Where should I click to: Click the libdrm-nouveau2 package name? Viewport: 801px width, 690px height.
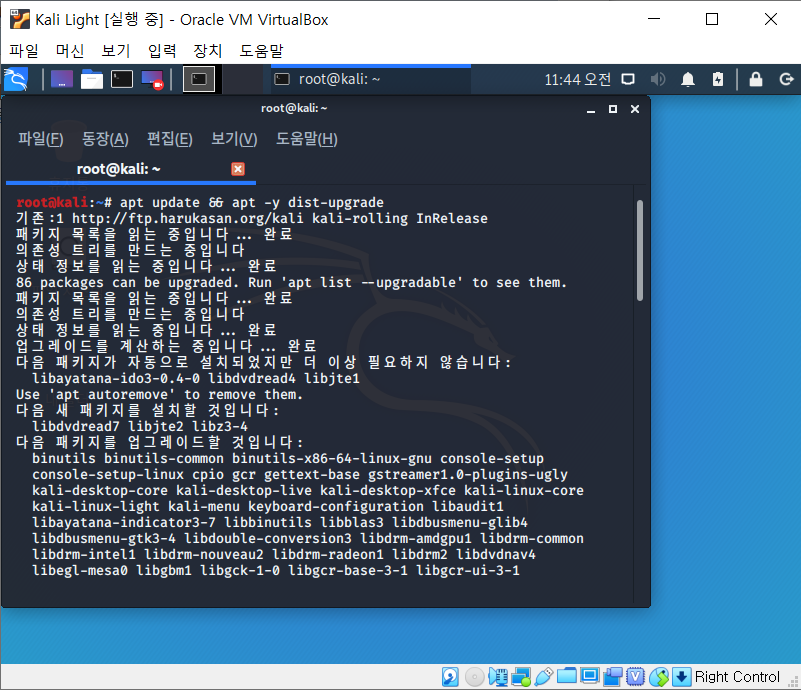[x=204, y=555]
